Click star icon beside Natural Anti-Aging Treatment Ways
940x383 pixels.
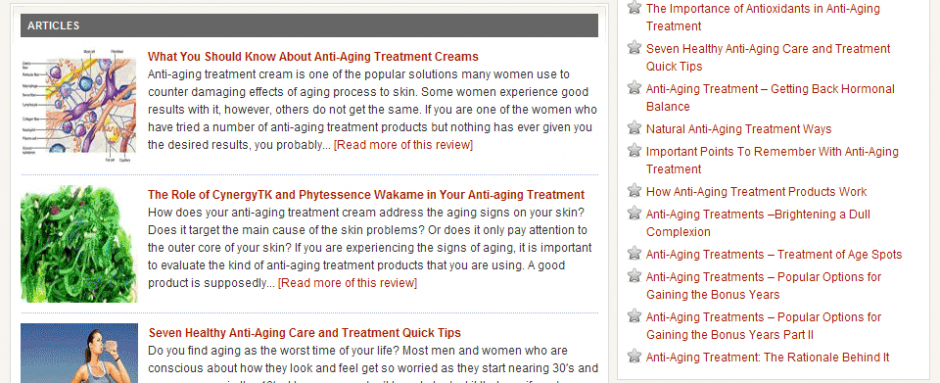[634, 128]
